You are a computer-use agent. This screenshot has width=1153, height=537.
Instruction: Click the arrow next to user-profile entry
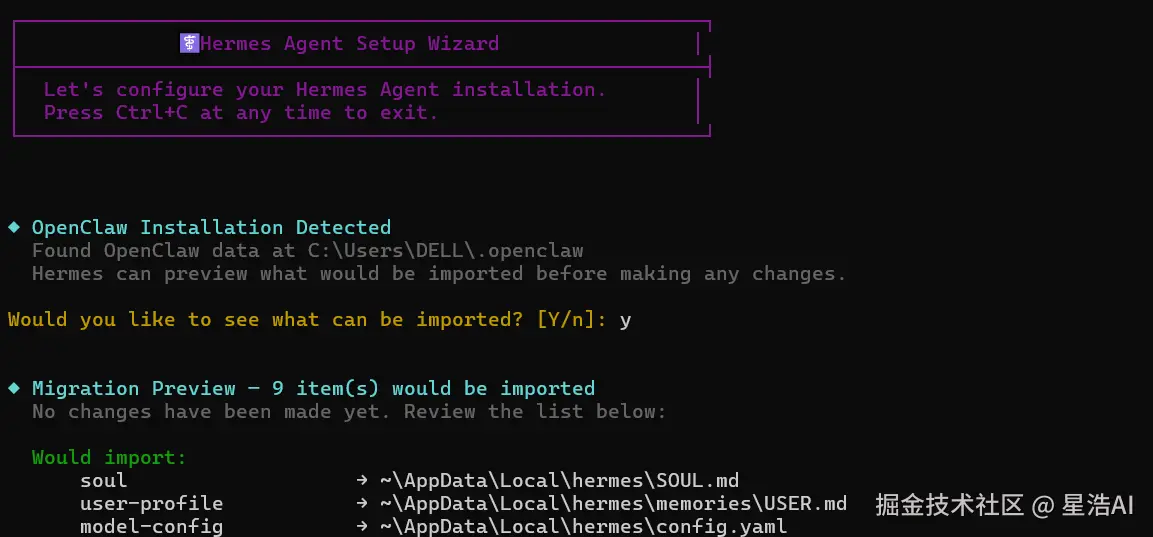pos(361,504)
